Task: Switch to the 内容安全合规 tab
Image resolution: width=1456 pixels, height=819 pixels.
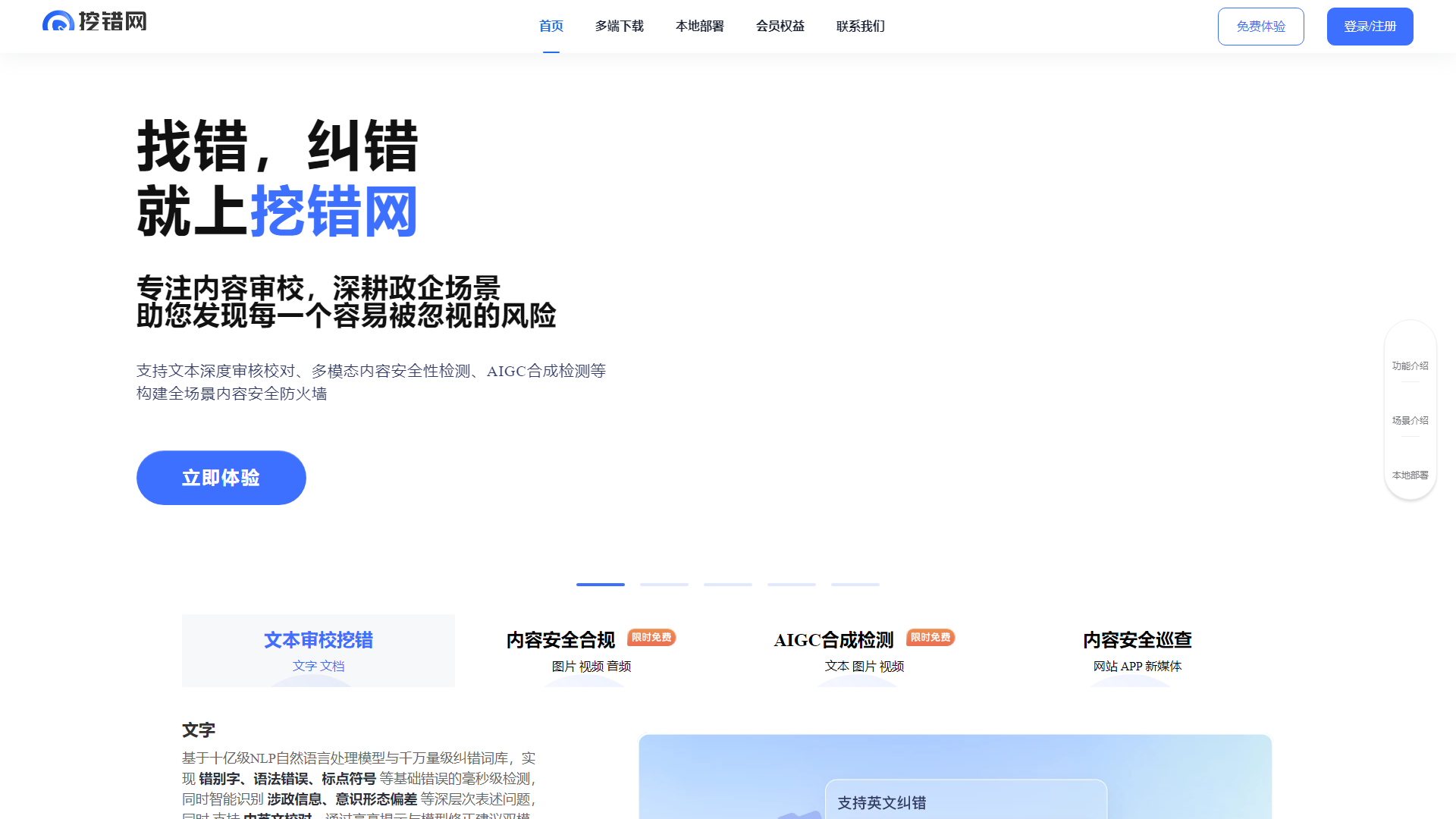Action: point(560,639)
